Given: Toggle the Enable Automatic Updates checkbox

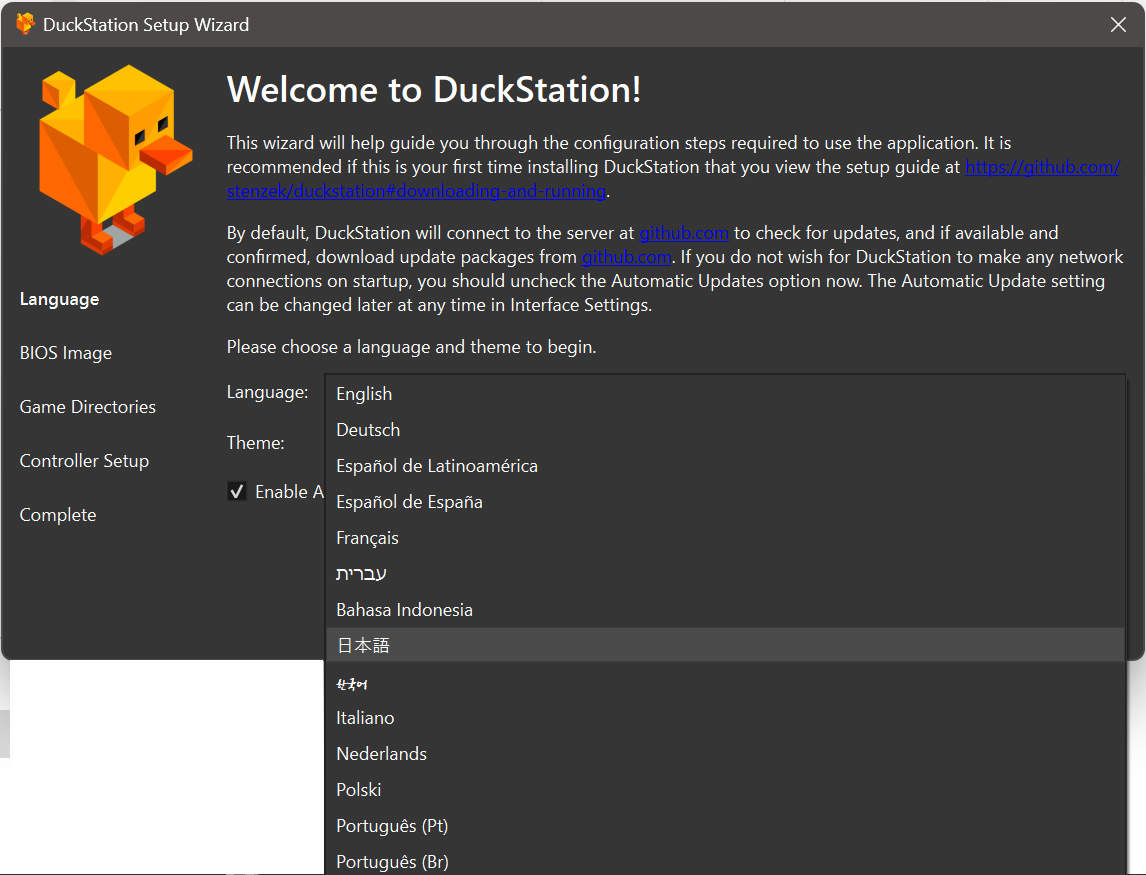Looking at the screenshot, I should 237,491.
